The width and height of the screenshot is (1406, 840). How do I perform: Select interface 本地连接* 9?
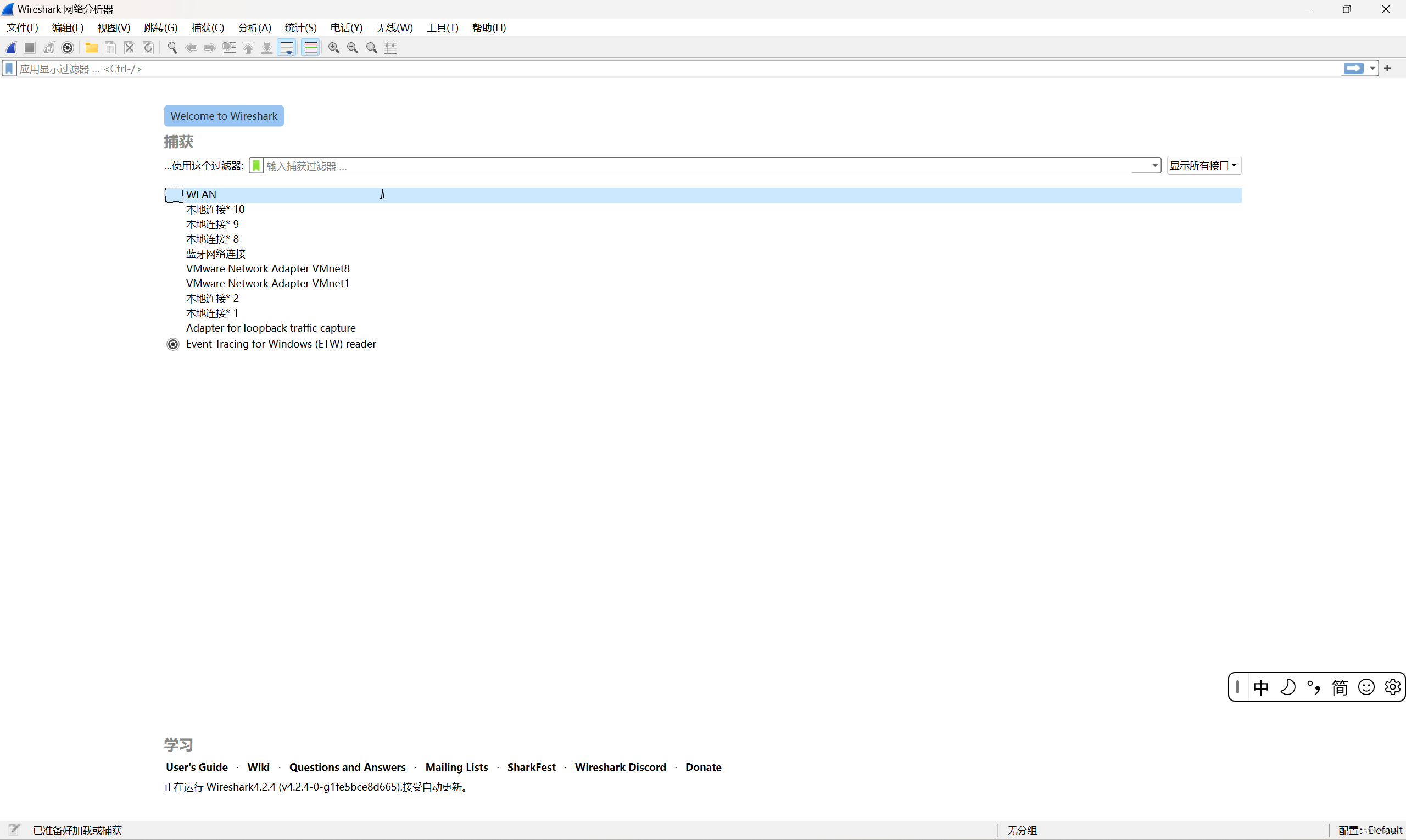tap(704, 224)
